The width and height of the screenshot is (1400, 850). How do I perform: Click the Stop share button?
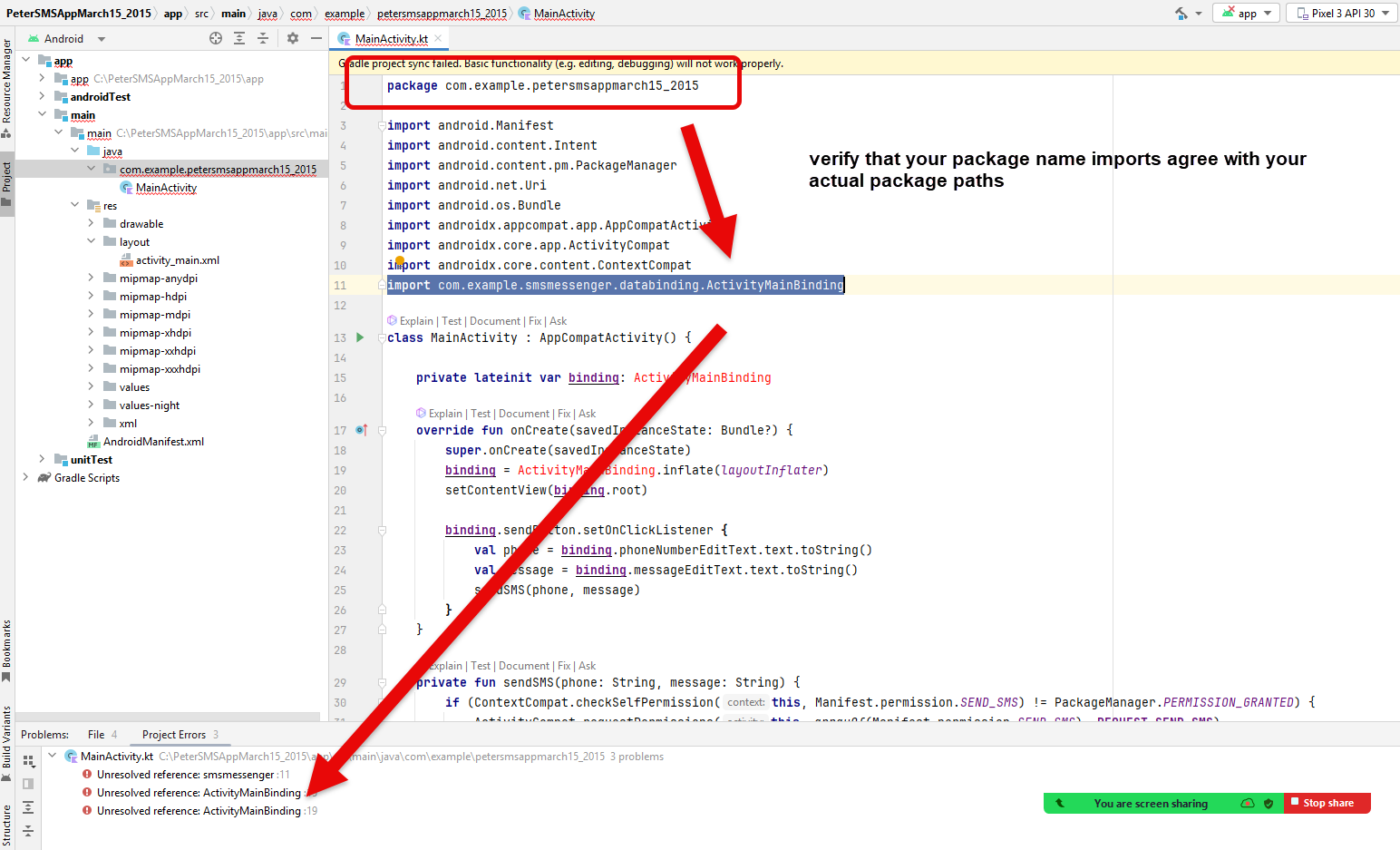1327,803
